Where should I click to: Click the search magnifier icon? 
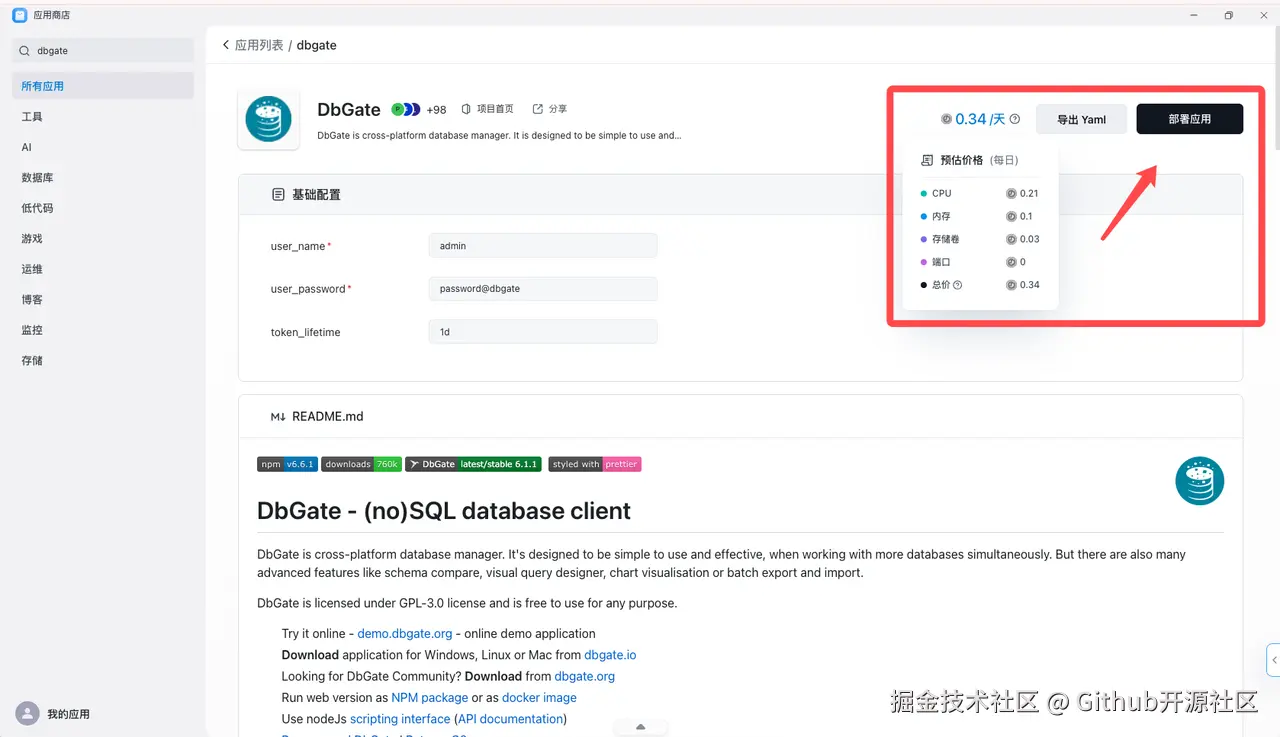point(25,51)
